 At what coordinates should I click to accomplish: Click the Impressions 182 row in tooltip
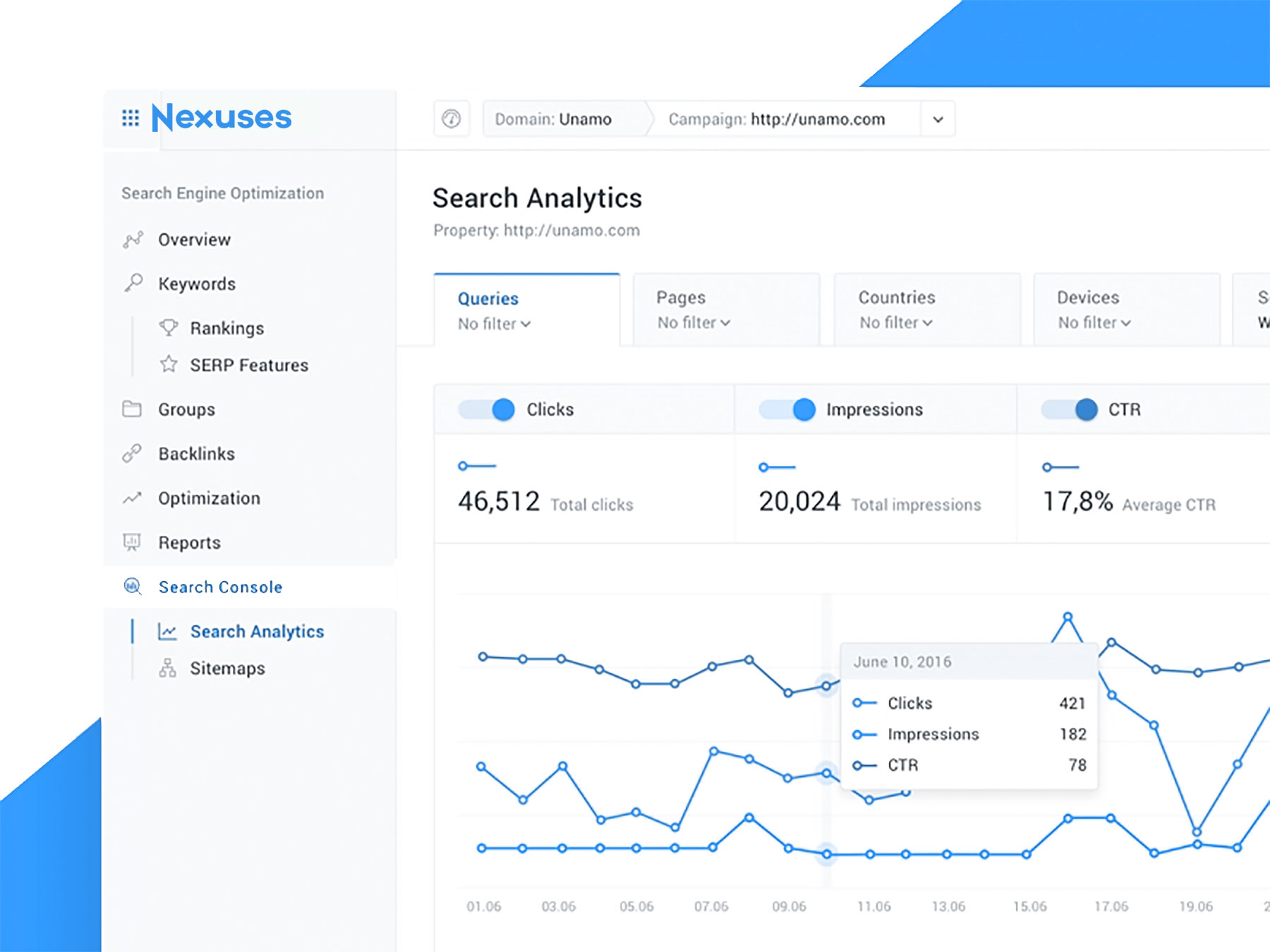(969, 734)
